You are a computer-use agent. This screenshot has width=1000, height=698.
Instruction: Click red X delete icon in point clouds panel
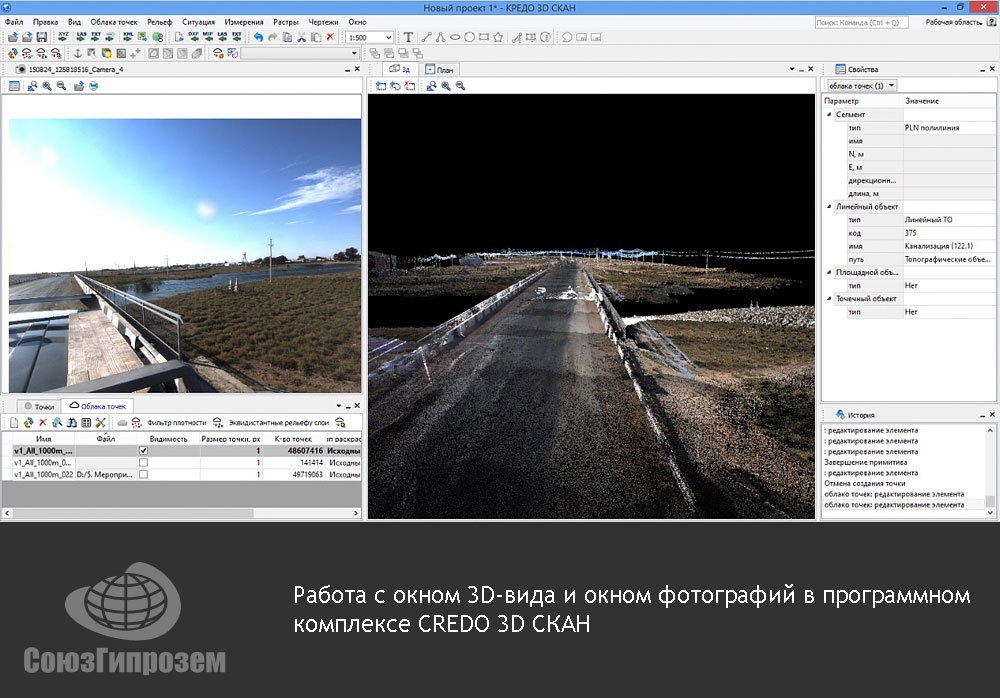click(43, 422)
